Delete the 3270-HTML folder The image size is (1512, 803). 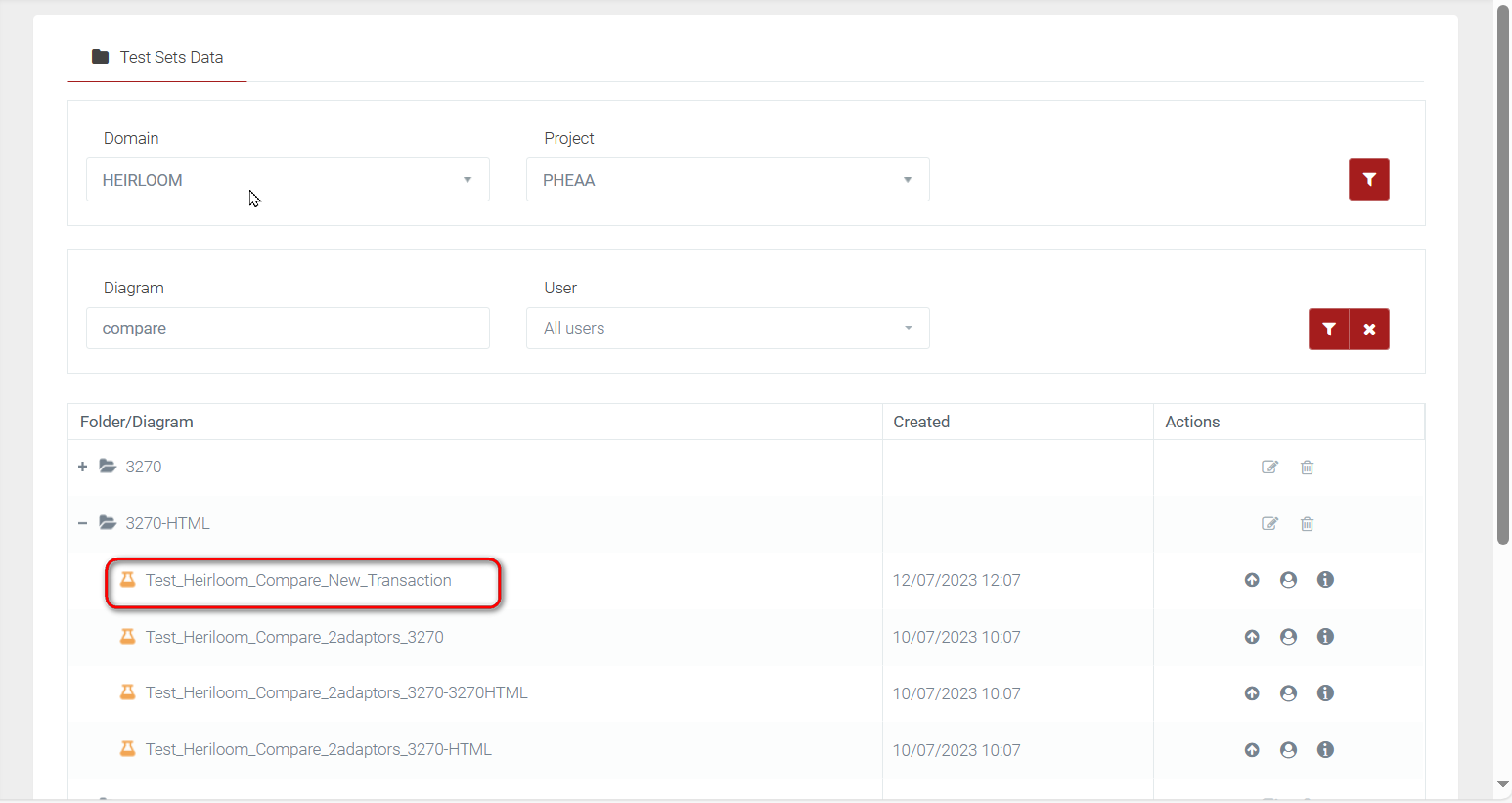pyautogui.click(x=1307, y=524)
